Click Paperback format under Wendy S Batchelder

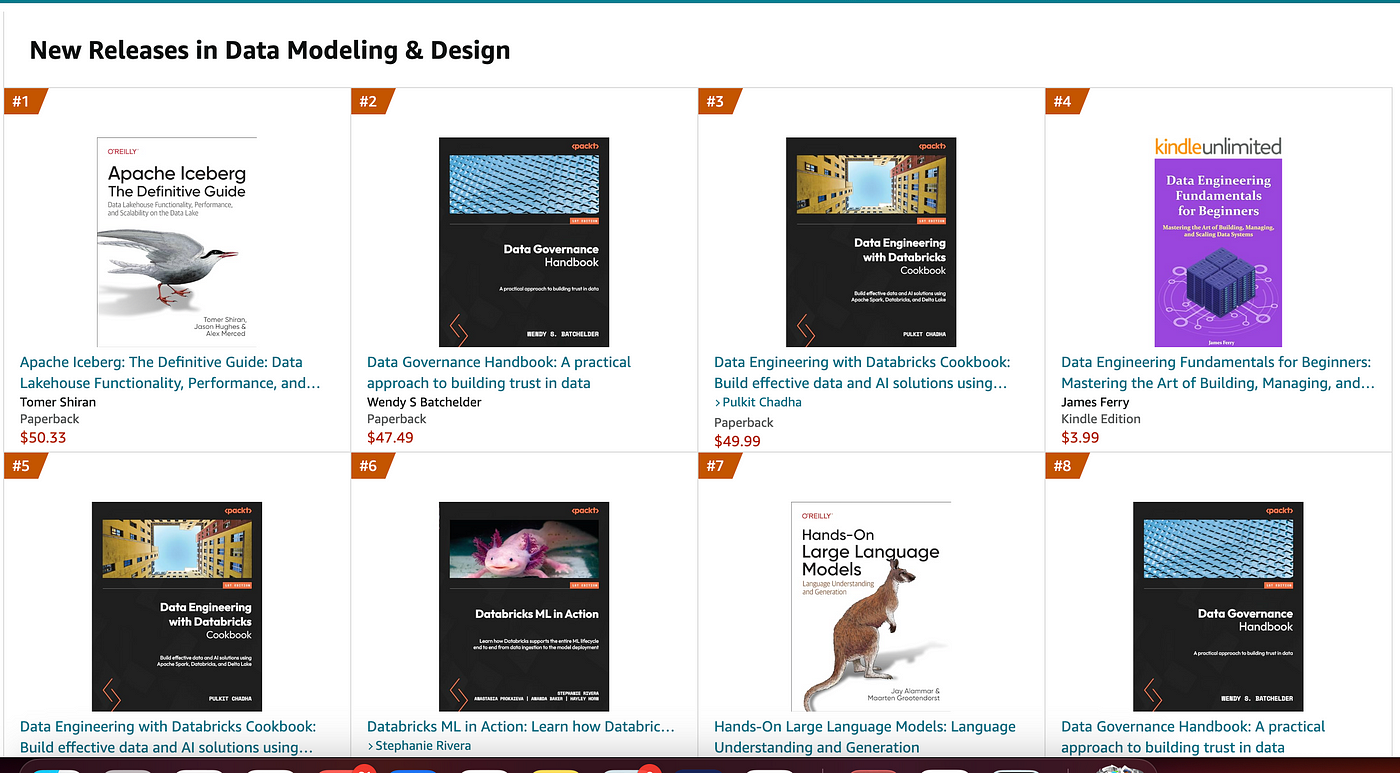pyautogui.click(x=397, y=419)
